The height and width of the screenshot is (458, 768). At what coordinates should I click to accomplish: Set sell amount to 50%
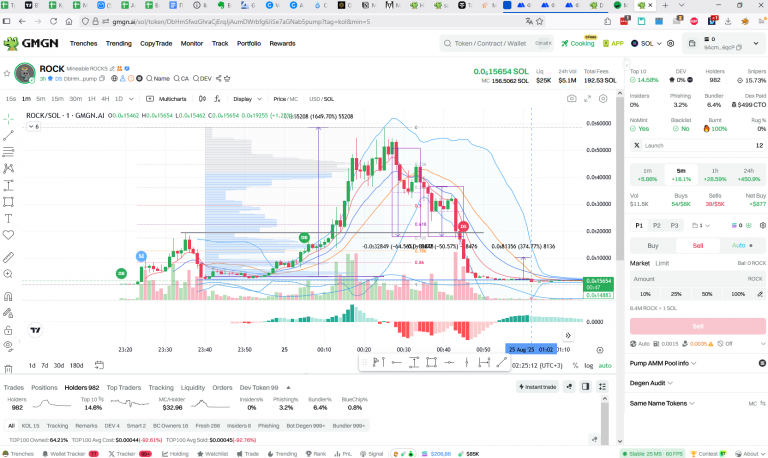(x=707, y=294)
